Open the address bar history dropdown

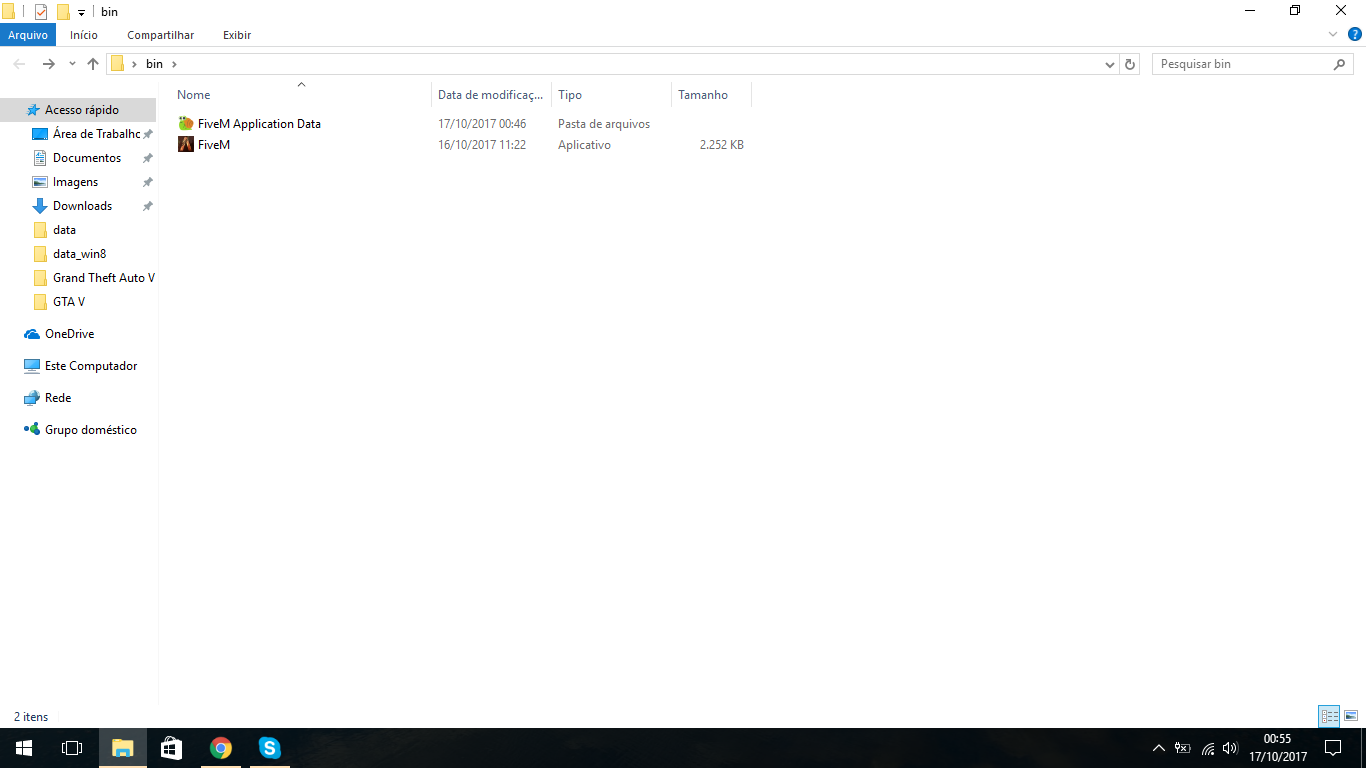tap(1110, 64)
